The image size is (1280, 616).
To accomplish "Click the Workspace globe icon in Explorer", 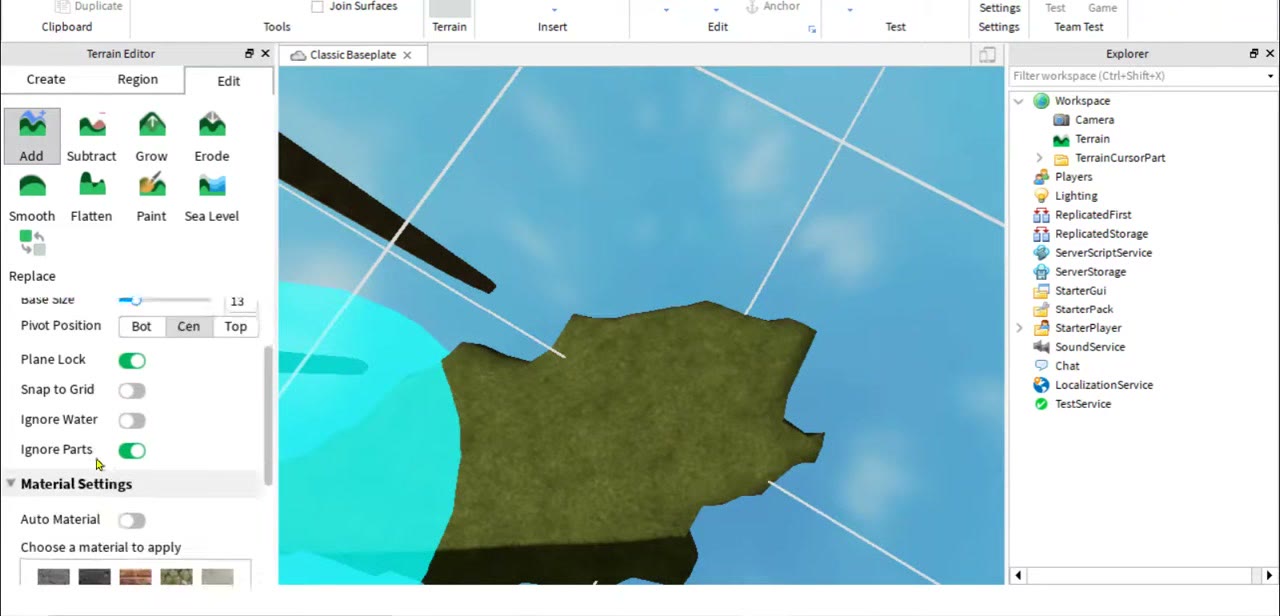I will coord(1041,101).
